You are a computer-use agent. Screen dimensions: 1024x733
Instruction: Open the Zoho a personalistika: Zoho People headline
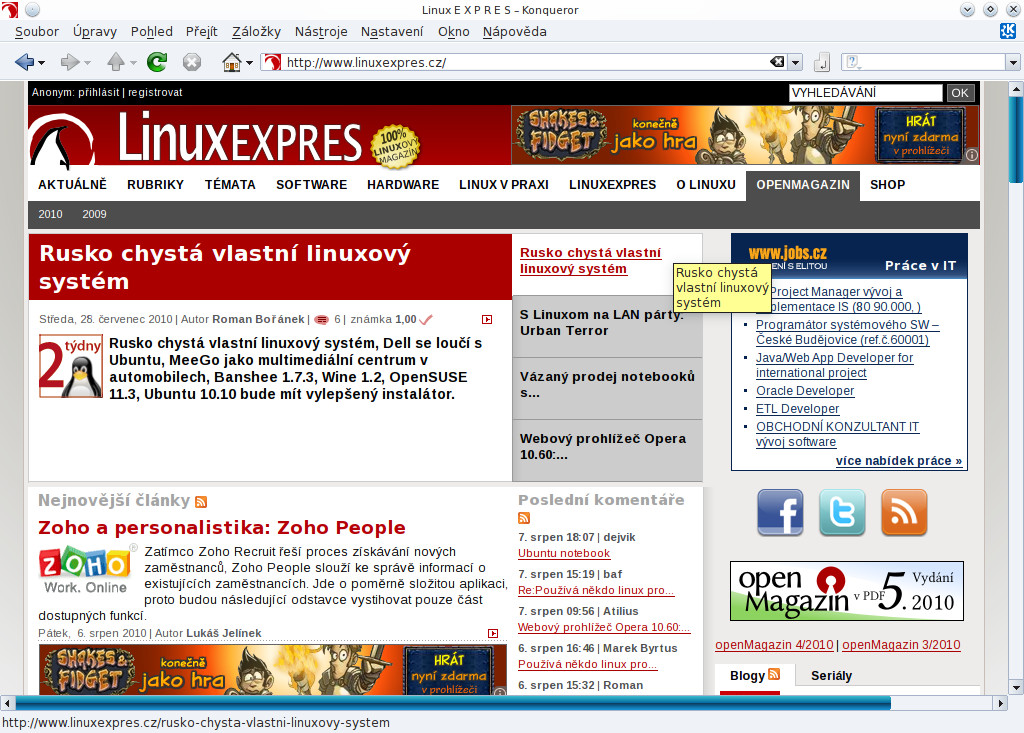(222, 527)
